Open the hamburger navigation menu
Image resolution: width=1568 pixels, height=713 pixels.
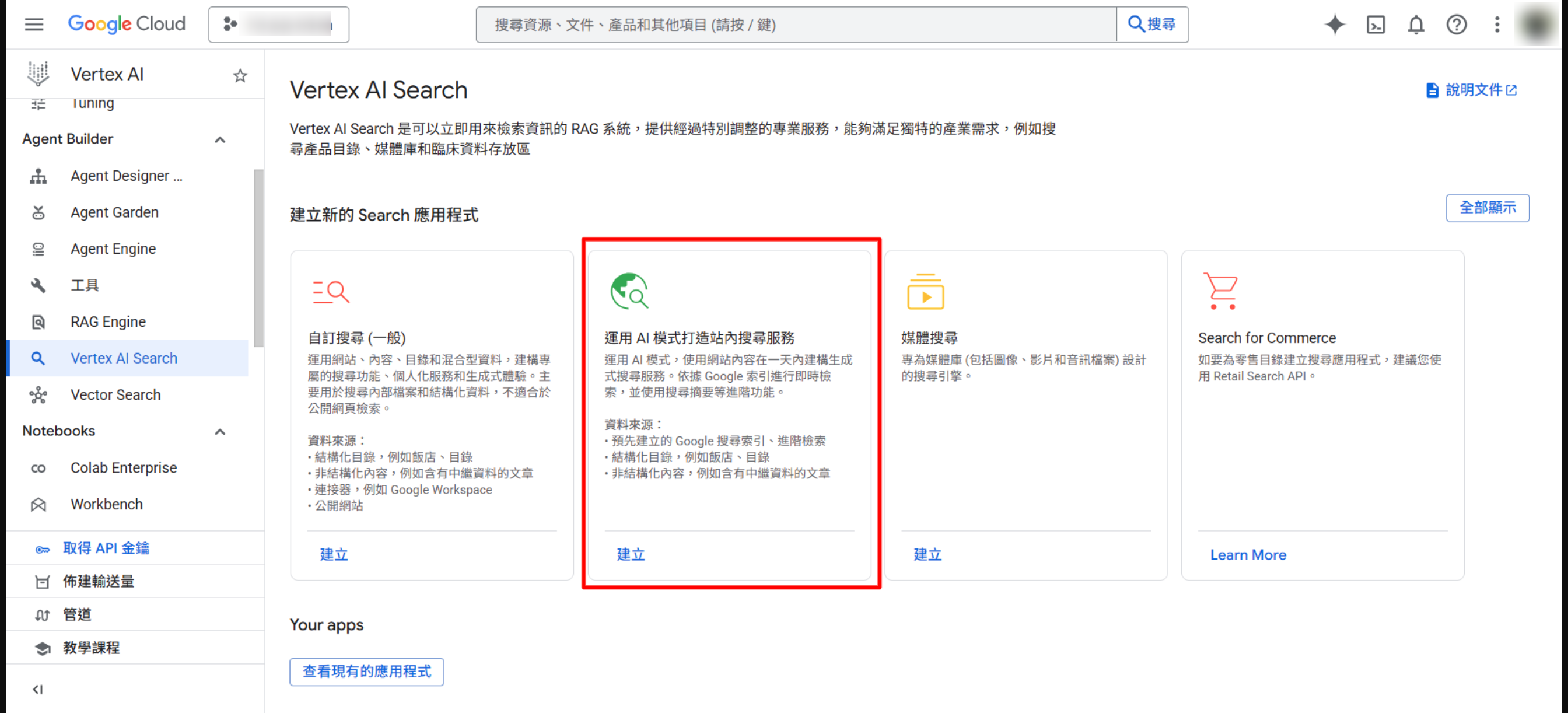(34, 25)
